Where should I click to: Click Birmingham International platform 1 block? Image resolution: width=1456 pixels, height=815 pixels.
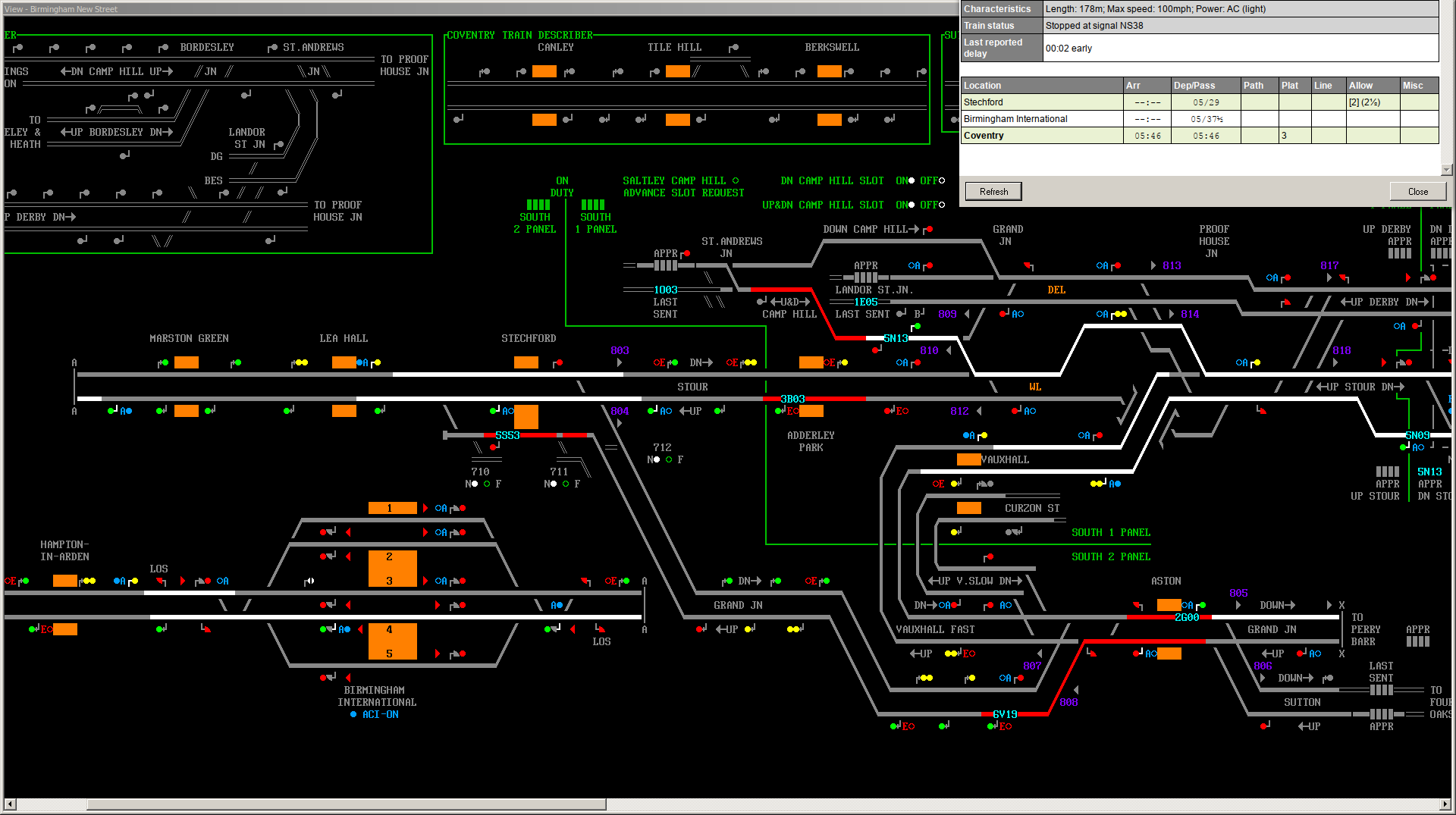click(392, 508)
